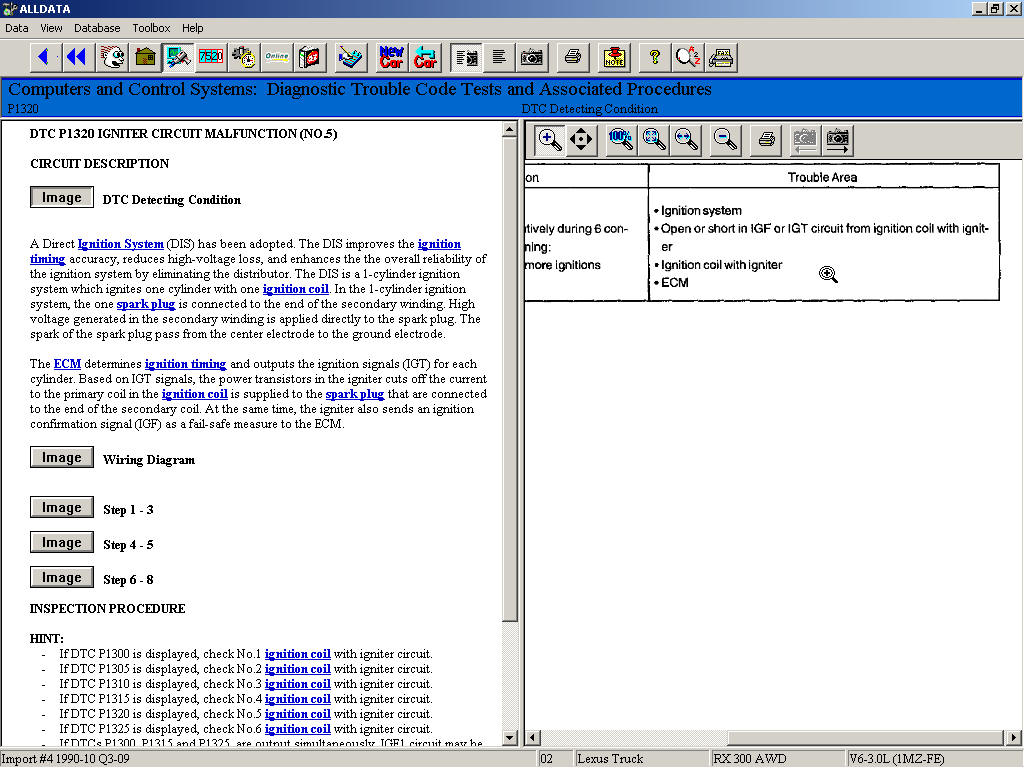The height and width of the screenshot is (768, 1024).
Task: Click the Online toolbar icon
Action: [277, 57]
